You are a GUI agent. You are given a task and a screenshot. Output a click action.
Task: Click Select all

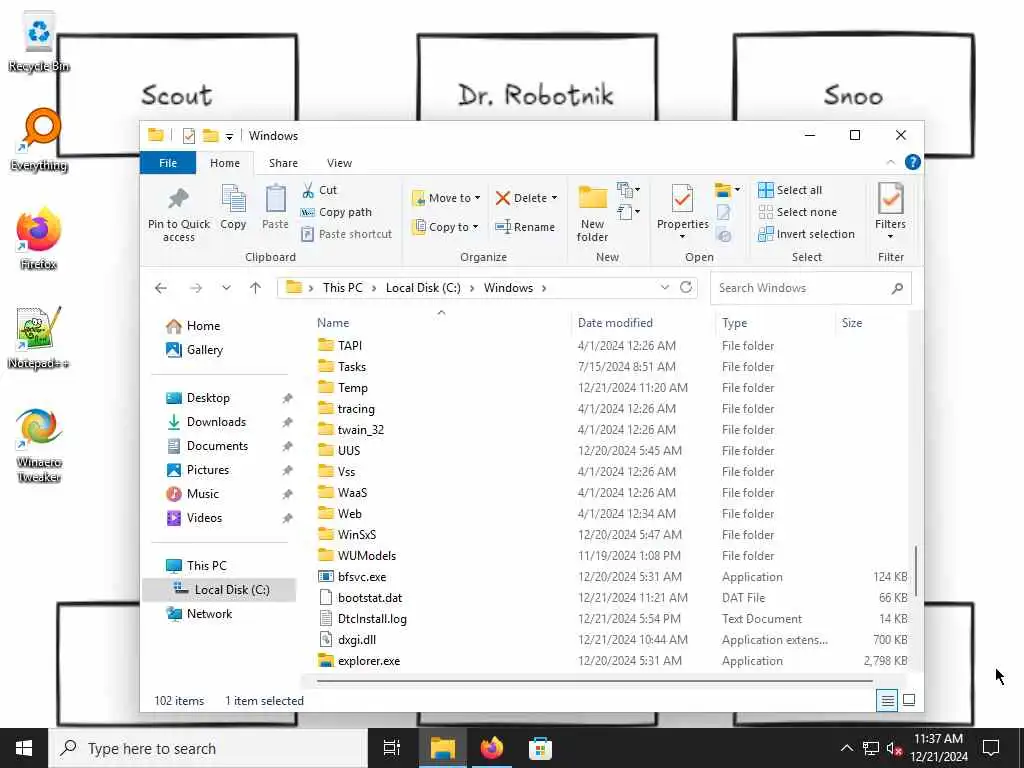(x=790, y=190)
